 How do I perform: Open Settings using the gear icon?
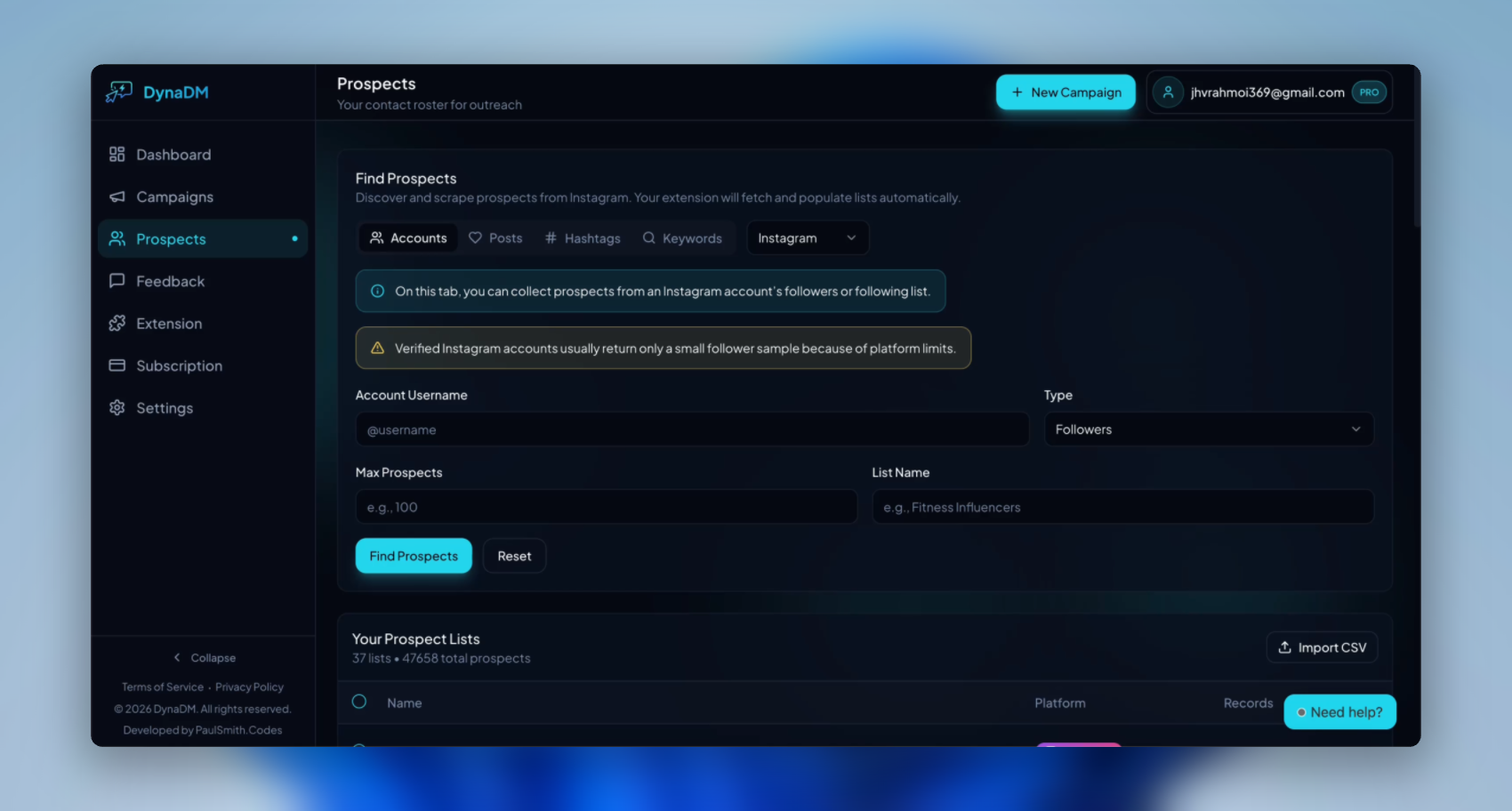coord(117,407)
